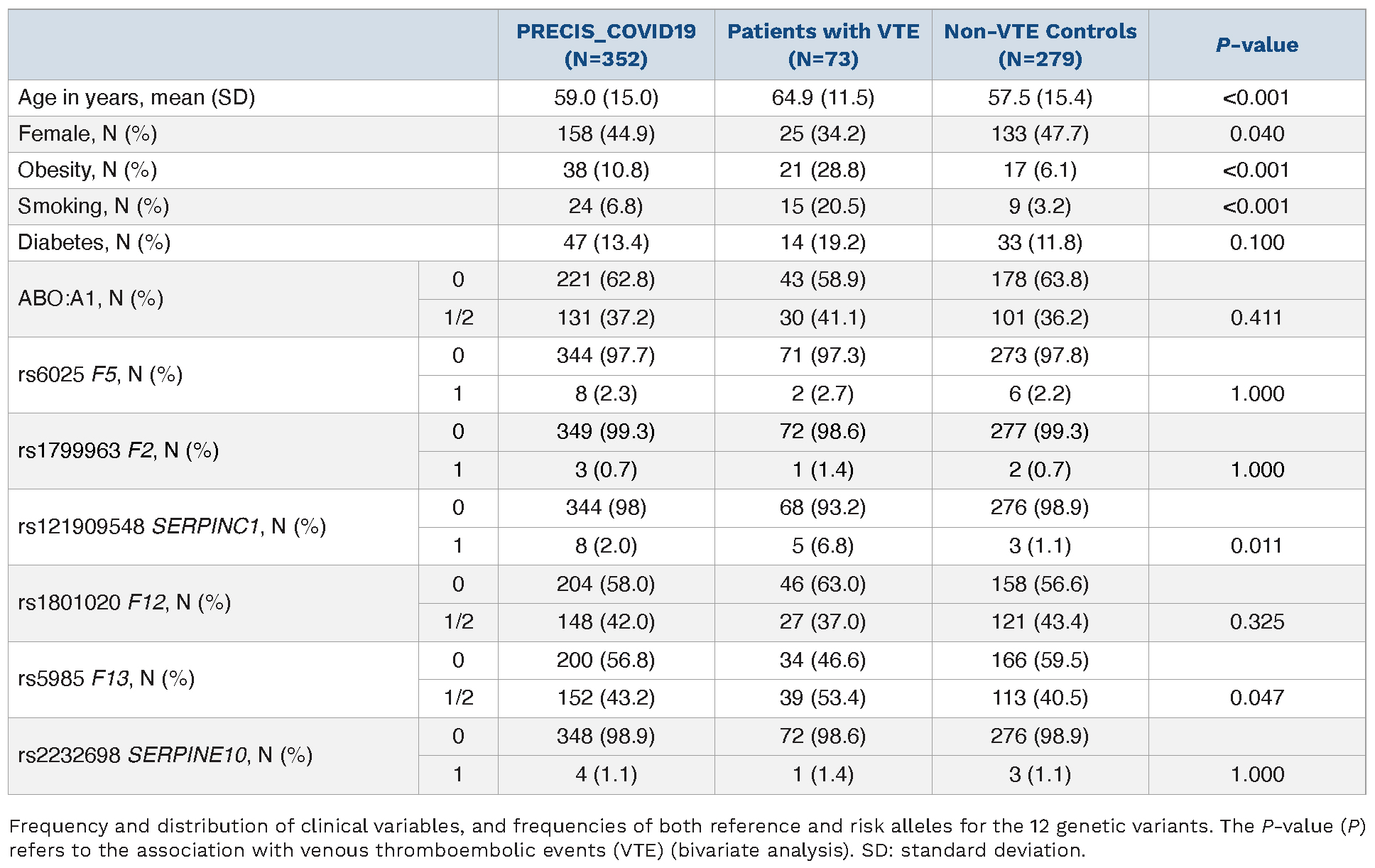Screen dimensions: 1375x868
Task: Click the rs121909548 SERPINC1 row label
Action: click(172, 526)
